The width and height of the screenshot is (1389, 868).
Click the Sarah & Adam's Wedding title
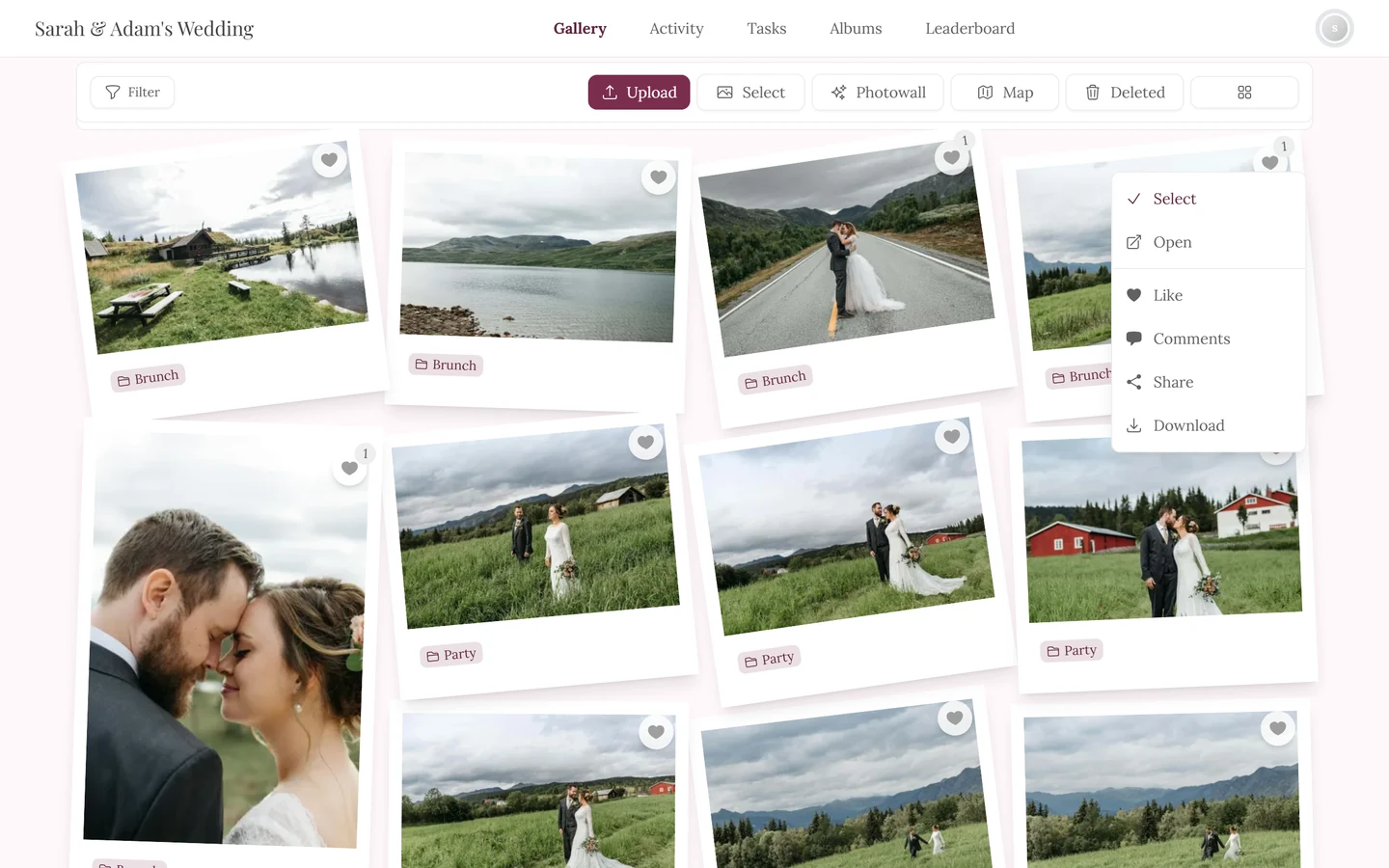pos(144,29)
